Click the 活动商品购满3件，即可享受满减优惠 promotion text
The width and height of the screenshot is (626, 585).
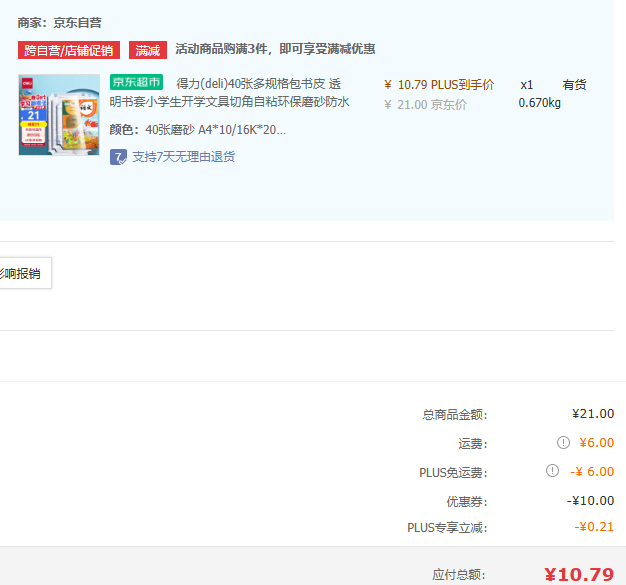275,49
